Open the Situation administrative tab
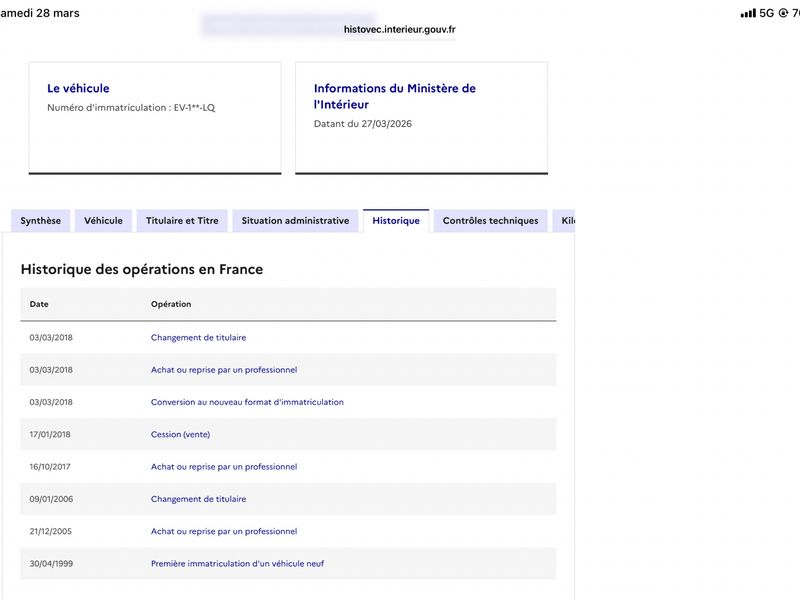 [295, 221]
